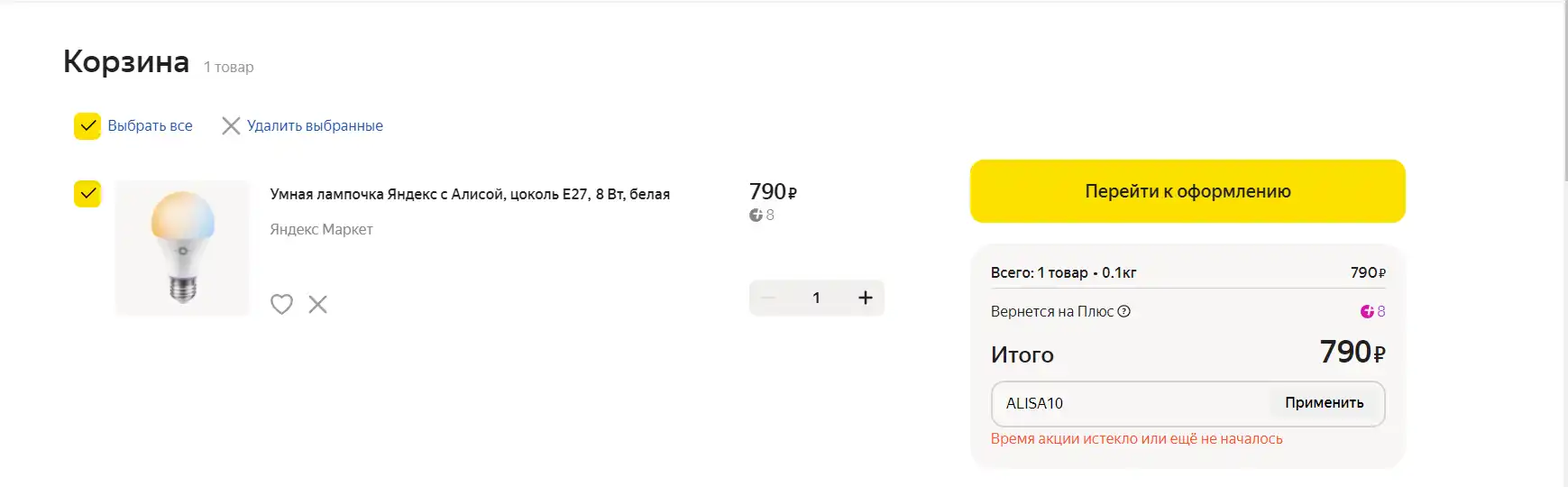Image resolution: width=1568 pixels, height=487 pixels.
Task: Uncheck the smart lamp item checkbox
Action: (x=87, y=193)
